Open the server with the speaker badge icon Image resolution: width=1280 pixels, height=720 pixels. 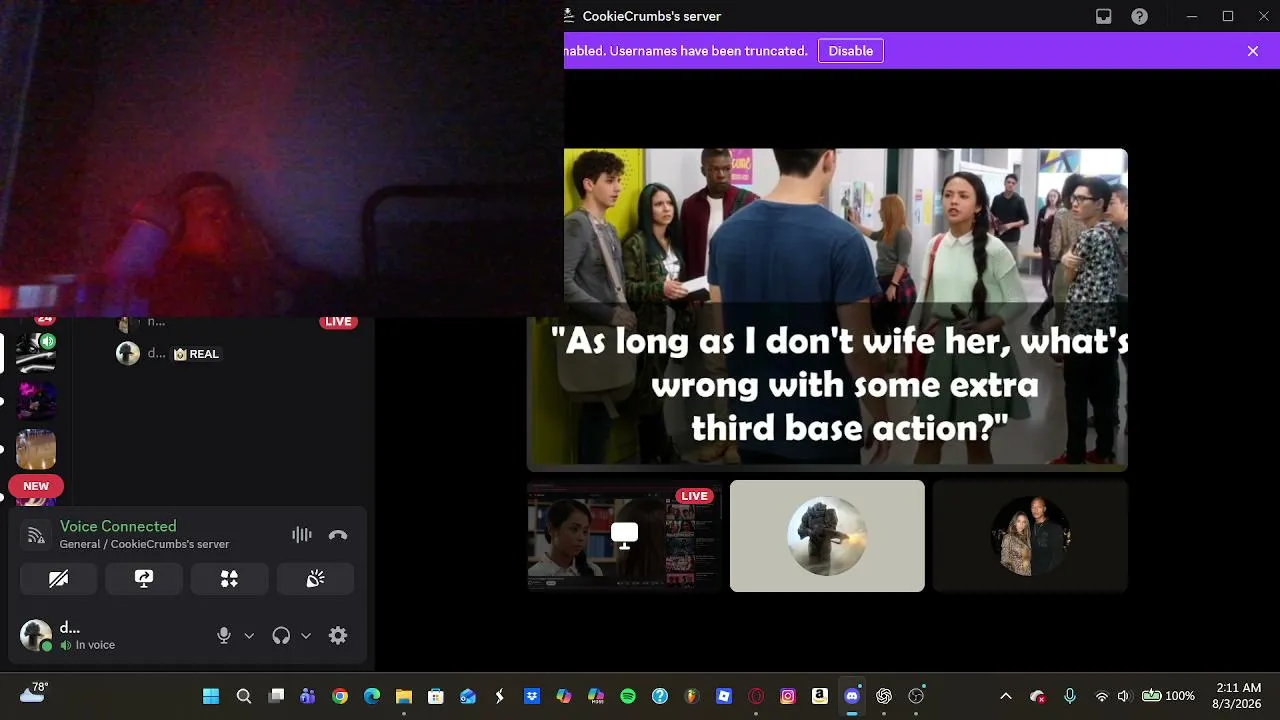[36, 352]
